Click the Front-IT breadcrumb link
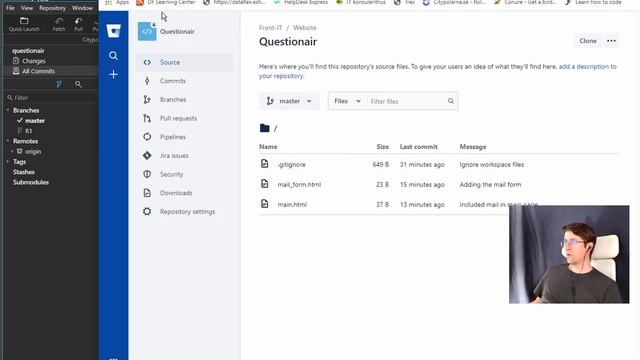This screenshot has height=360, width=640. click(270, 28)
